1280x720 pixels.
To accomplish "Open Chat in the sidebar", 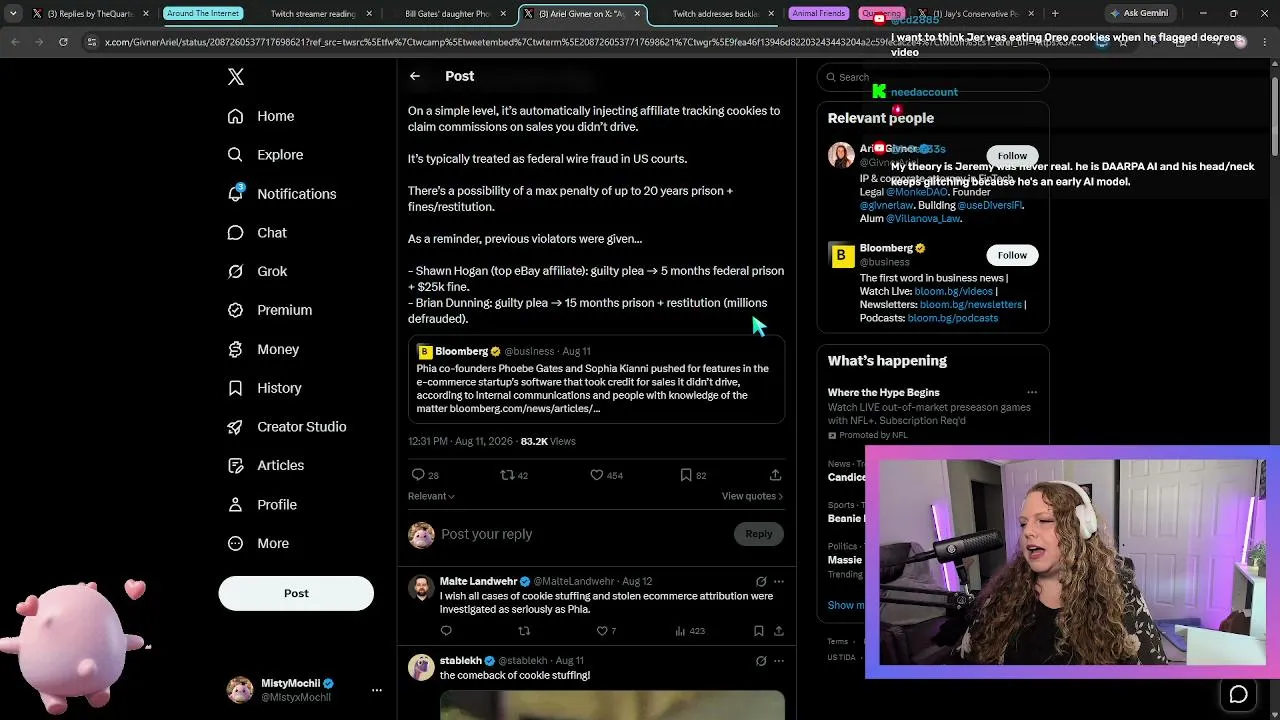I will point(257,233).
